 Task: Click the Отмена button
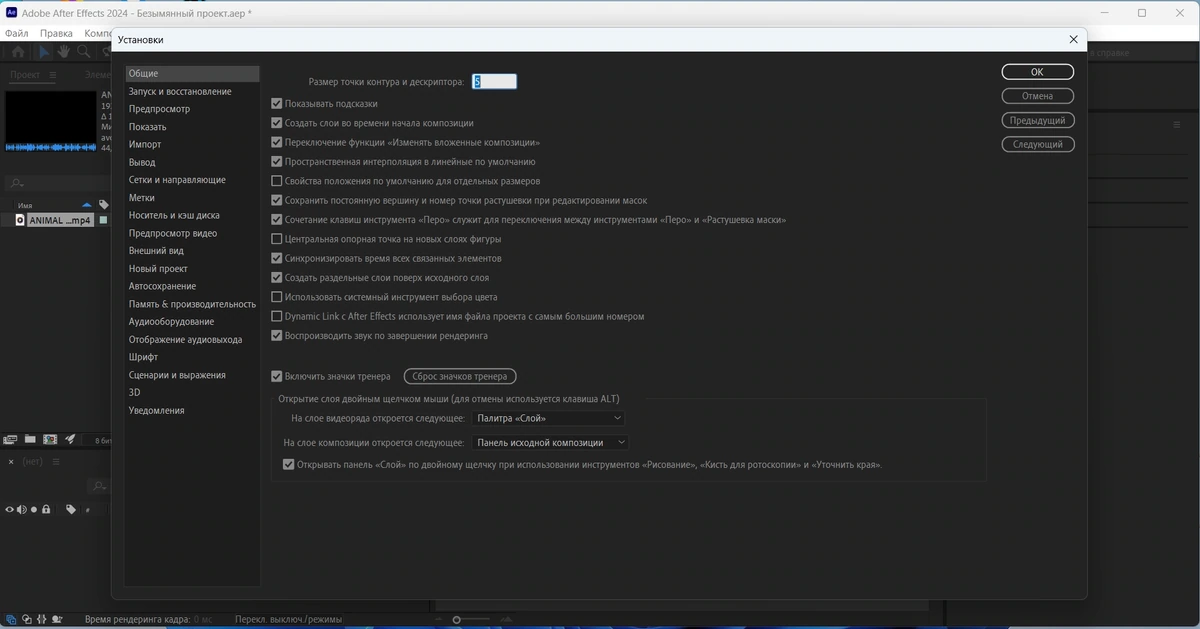click(1037, 96)
